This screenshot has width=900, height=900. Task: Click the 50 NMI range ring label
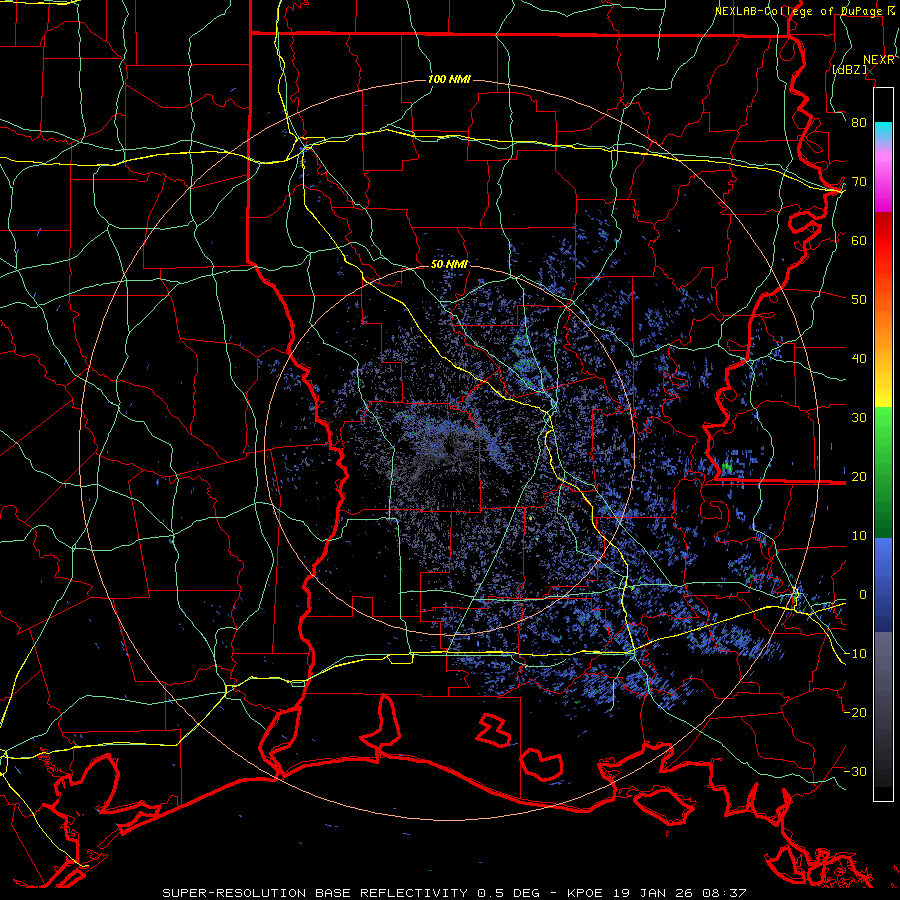(449, 264)
